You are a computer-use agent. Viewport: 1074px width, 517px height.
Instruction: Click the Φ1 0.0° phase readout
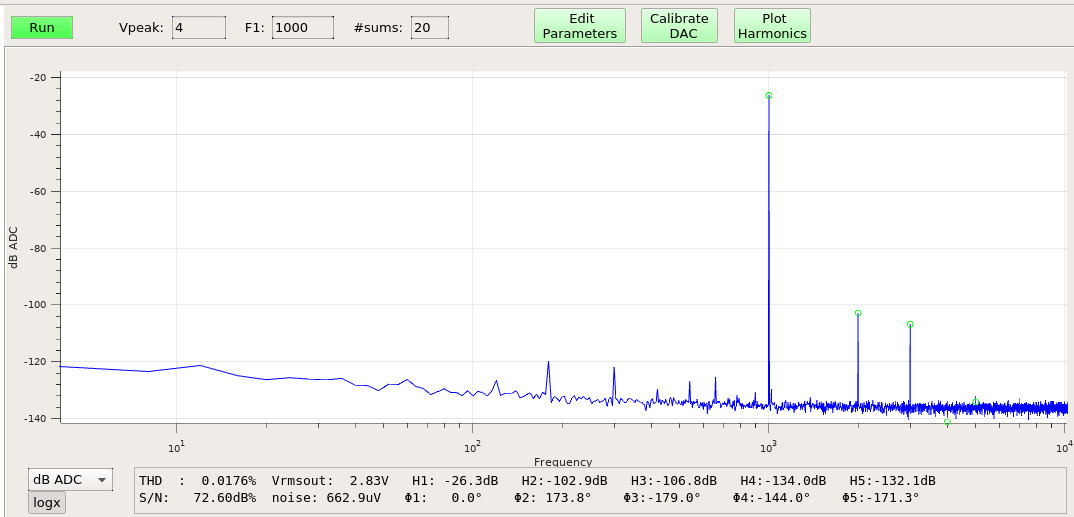(x=443, y=498)
